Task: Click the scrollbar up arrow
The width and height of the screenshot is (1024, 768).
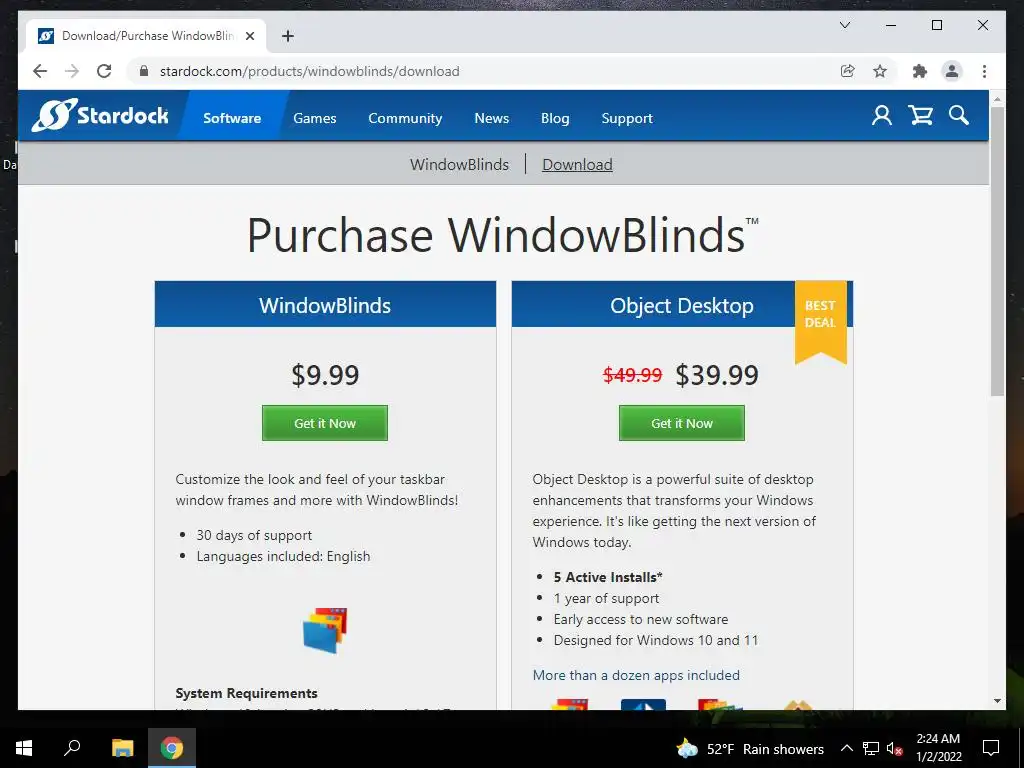Action: pos(997,99)
